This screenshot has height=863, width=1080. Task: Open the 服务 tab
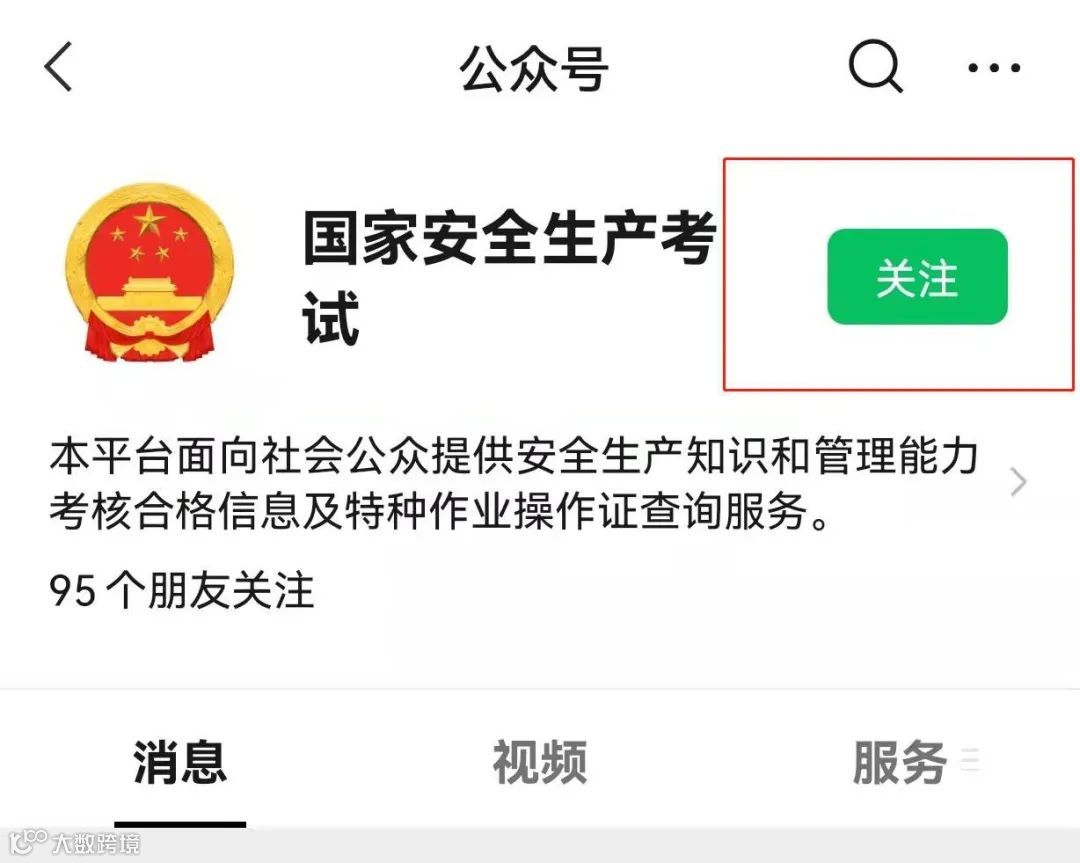[899, 762]
